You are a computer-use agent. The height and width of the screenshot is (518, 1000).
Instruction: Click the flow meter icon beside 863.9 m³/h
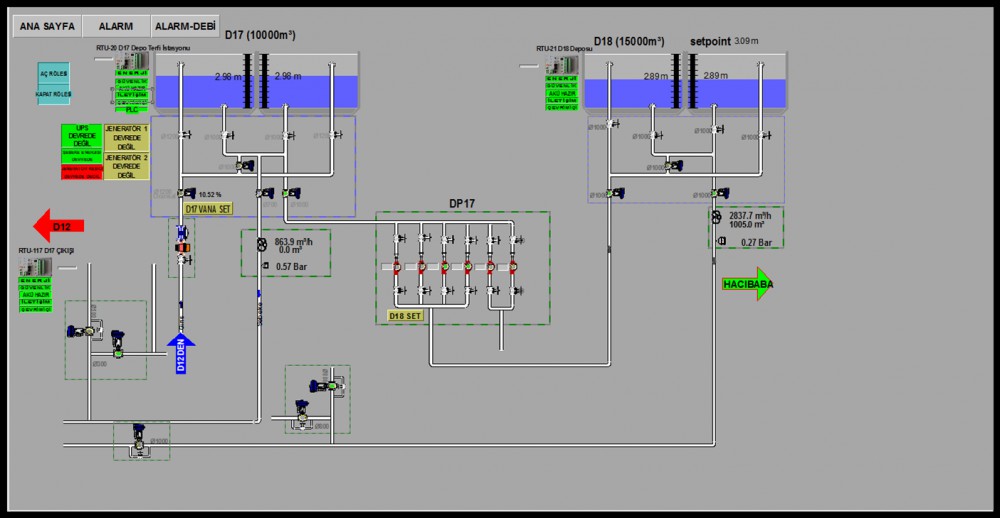pyautogui.click(x=261, y=244)
